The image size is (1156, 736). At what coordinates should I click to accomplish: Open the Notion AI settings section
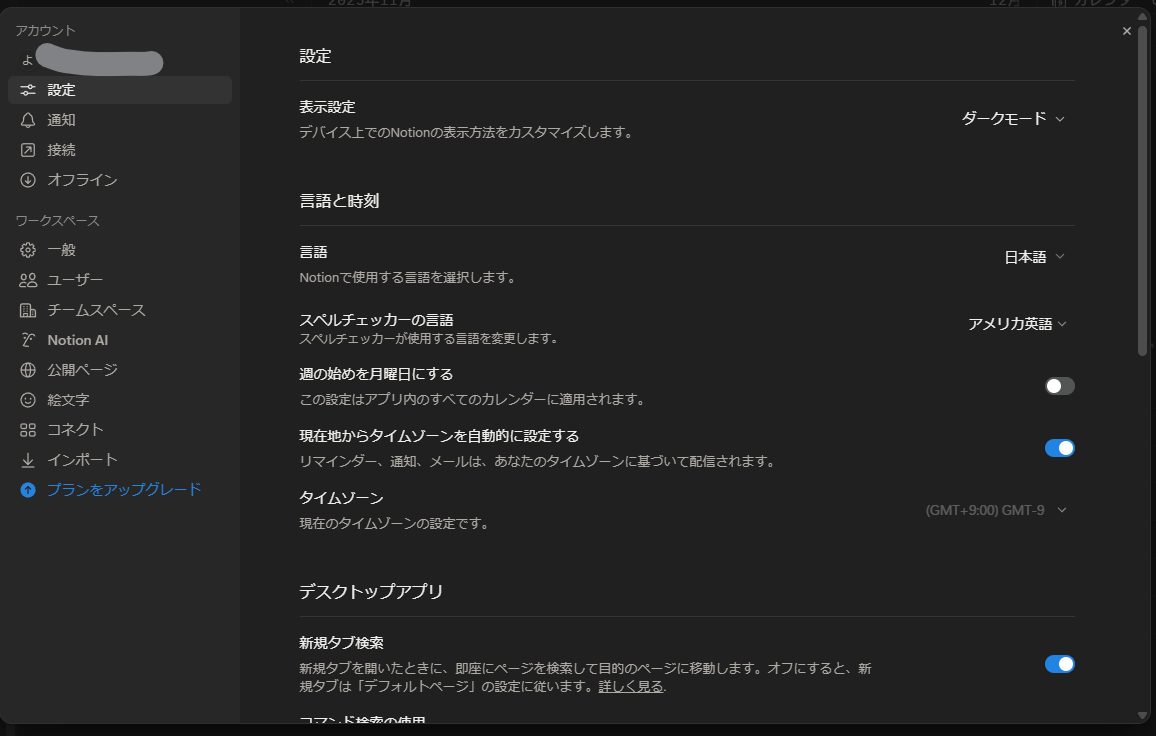point(77,340)
